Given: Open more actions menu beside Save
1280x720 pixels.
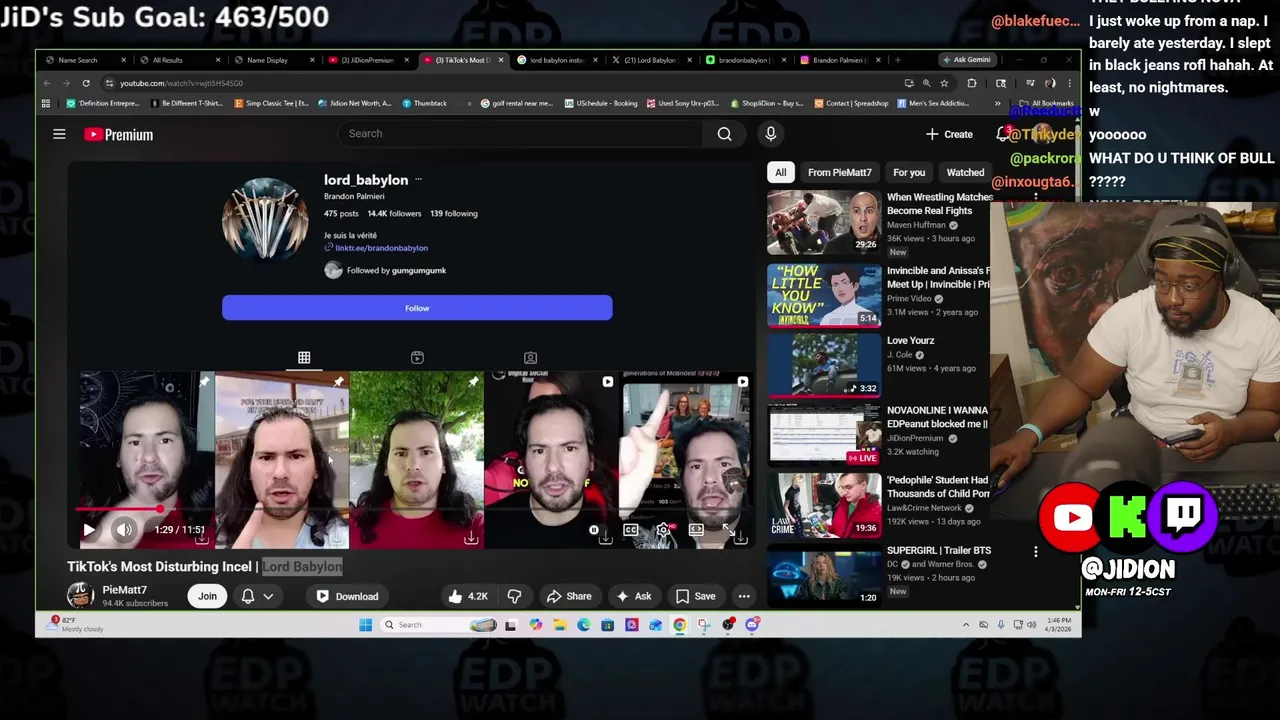Looking at the screenshot, I should pos(744,596).
